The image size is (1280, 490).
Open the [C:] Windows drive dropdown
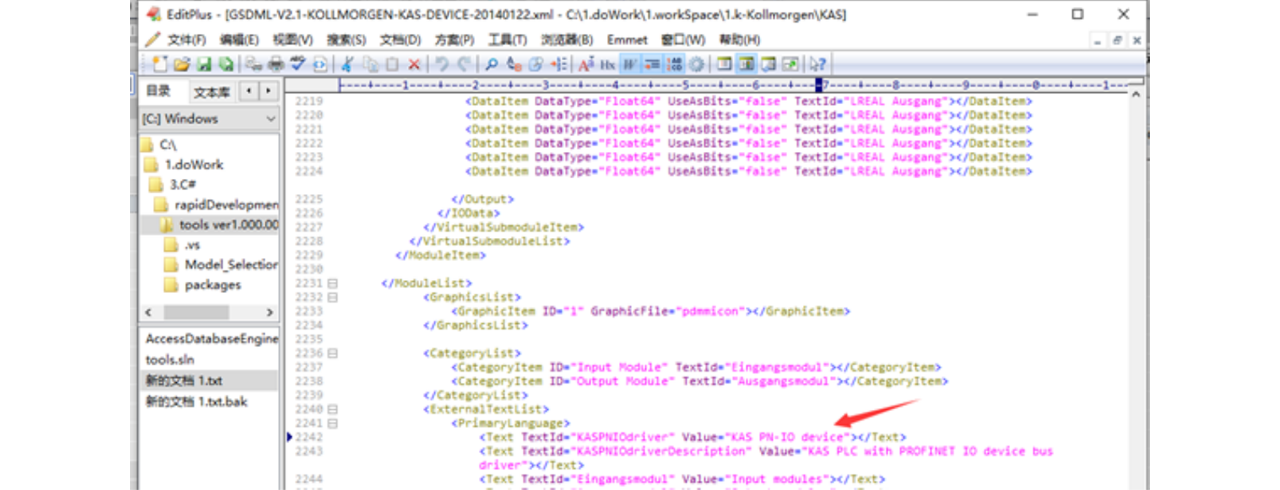pyautogui.click(x=209, y=119)
